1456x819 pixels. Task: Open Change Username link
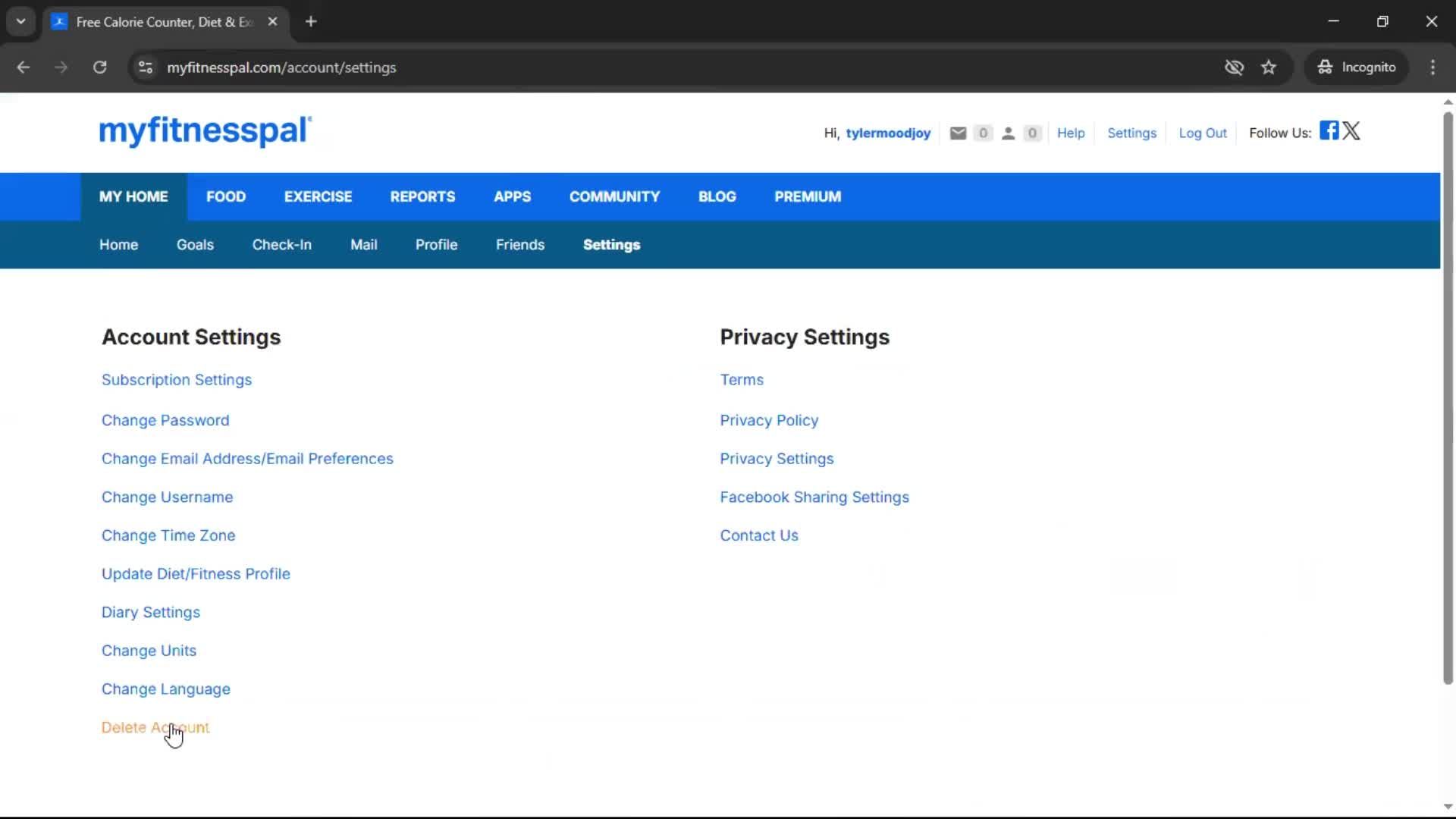[168, 497]
